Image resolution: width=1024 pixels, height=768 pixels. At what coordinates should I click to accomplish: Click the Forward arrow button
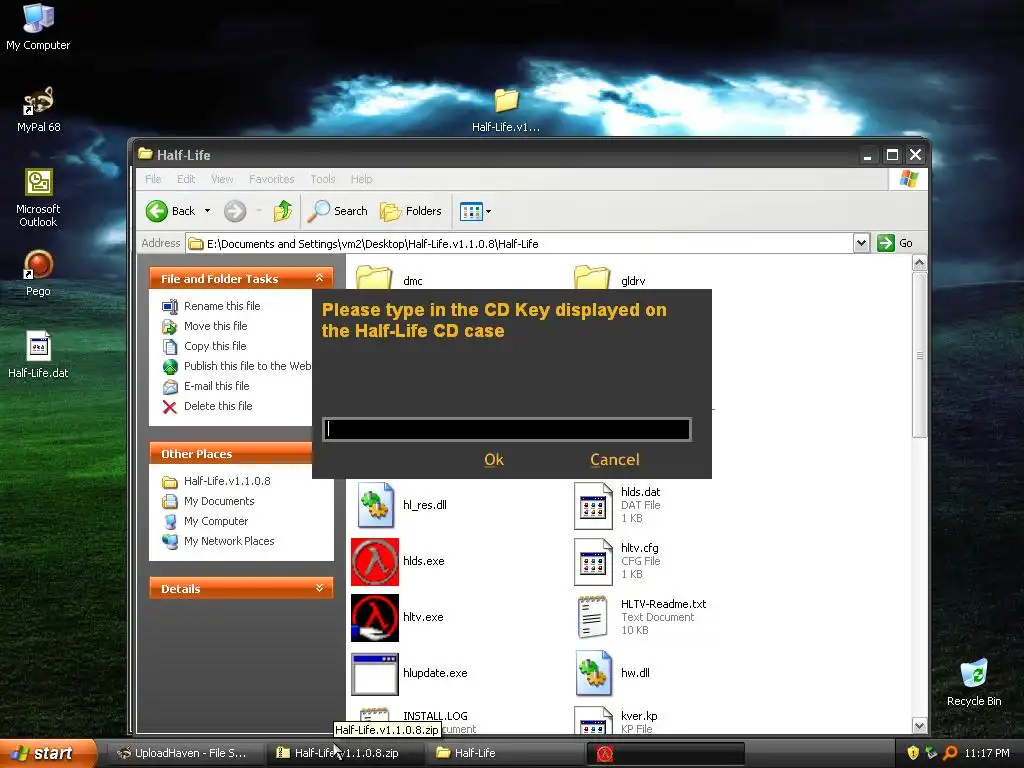[234, 211]
